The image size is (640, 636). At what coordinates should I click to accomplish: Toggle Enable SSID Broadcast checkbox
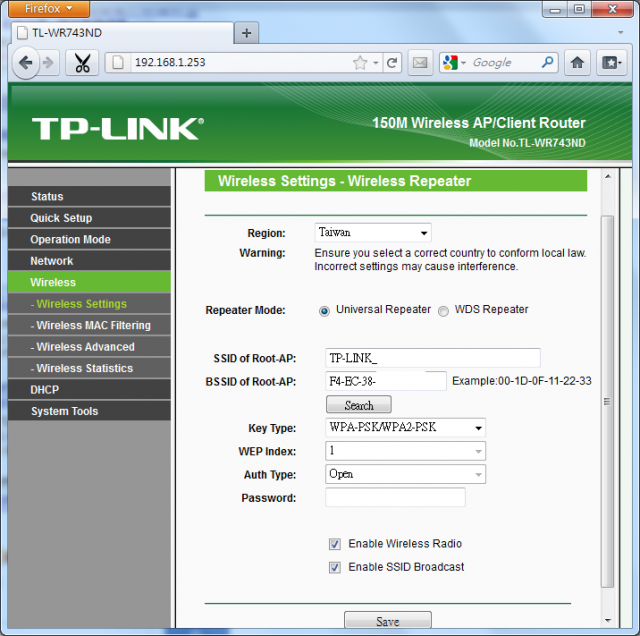[335, 567]
